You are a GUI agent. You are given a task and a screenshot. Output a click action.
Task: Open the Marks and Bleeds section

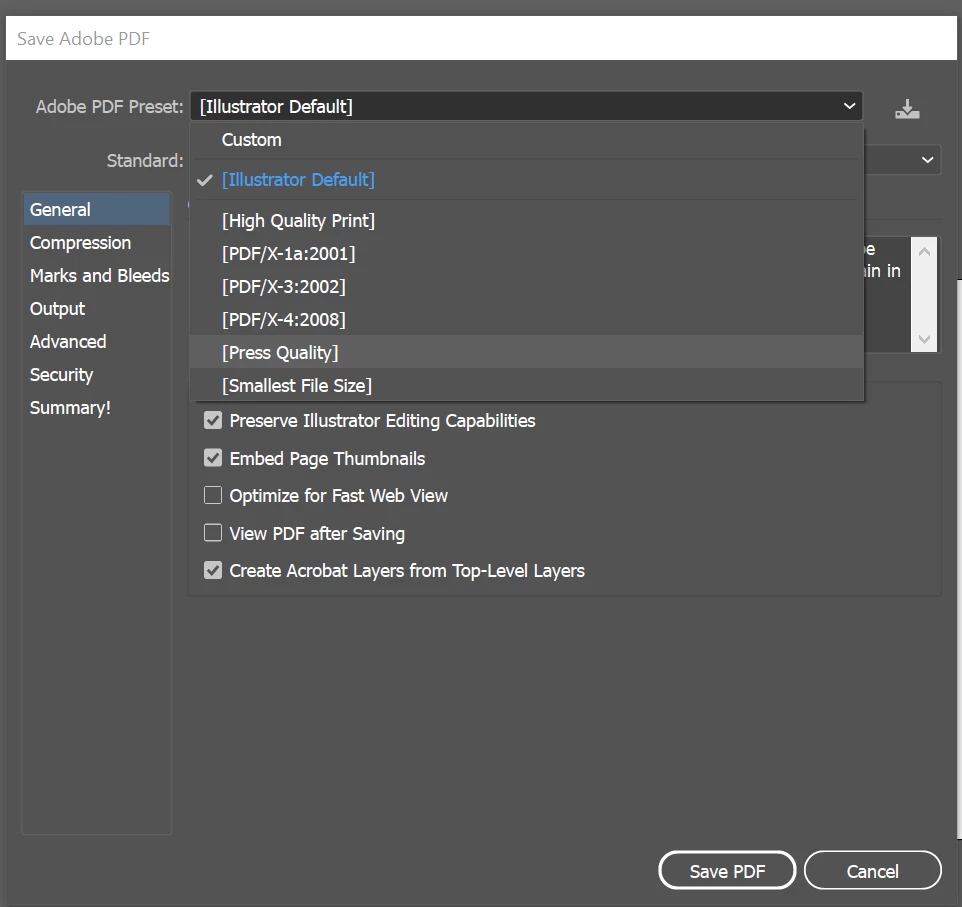click(x=97, y=276)
